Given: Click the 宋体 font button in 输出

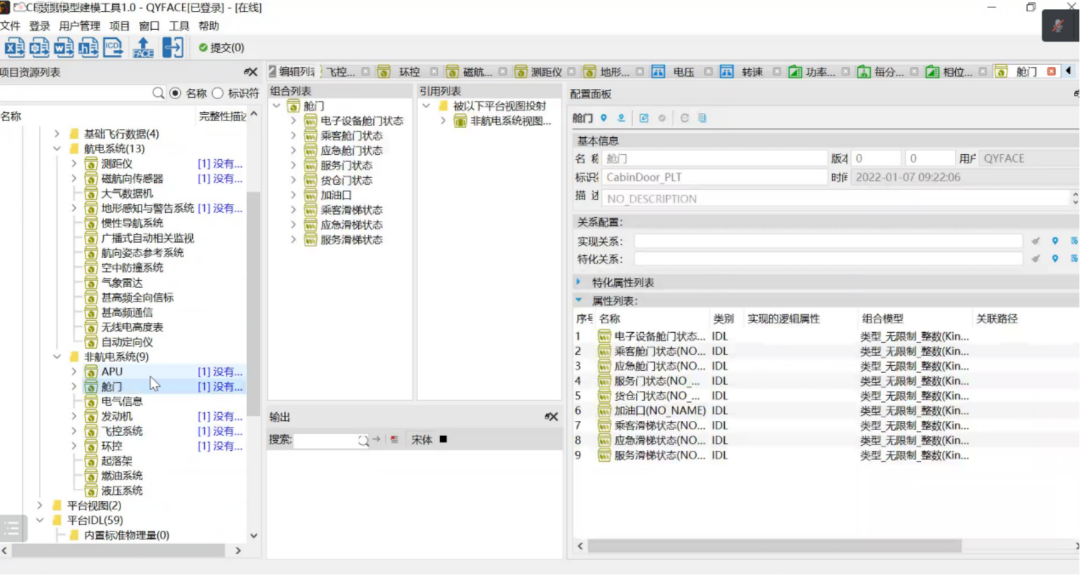Looking at the screenshot, I should click(422, 440).
